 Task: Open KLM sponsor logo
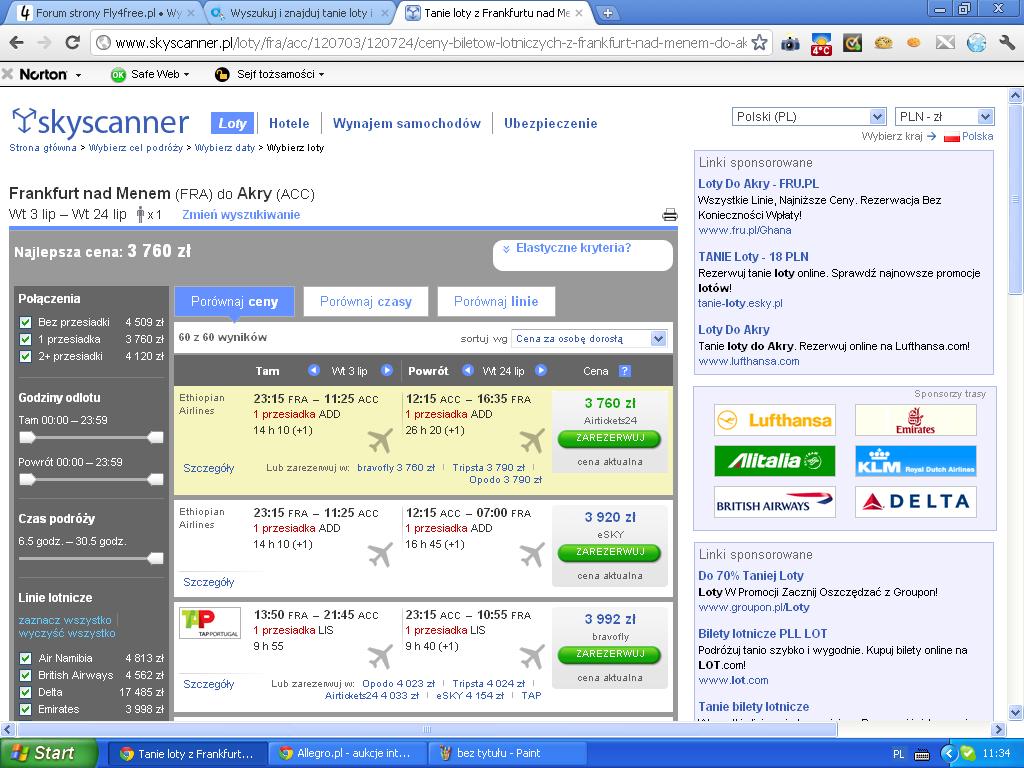click(916, 461)
